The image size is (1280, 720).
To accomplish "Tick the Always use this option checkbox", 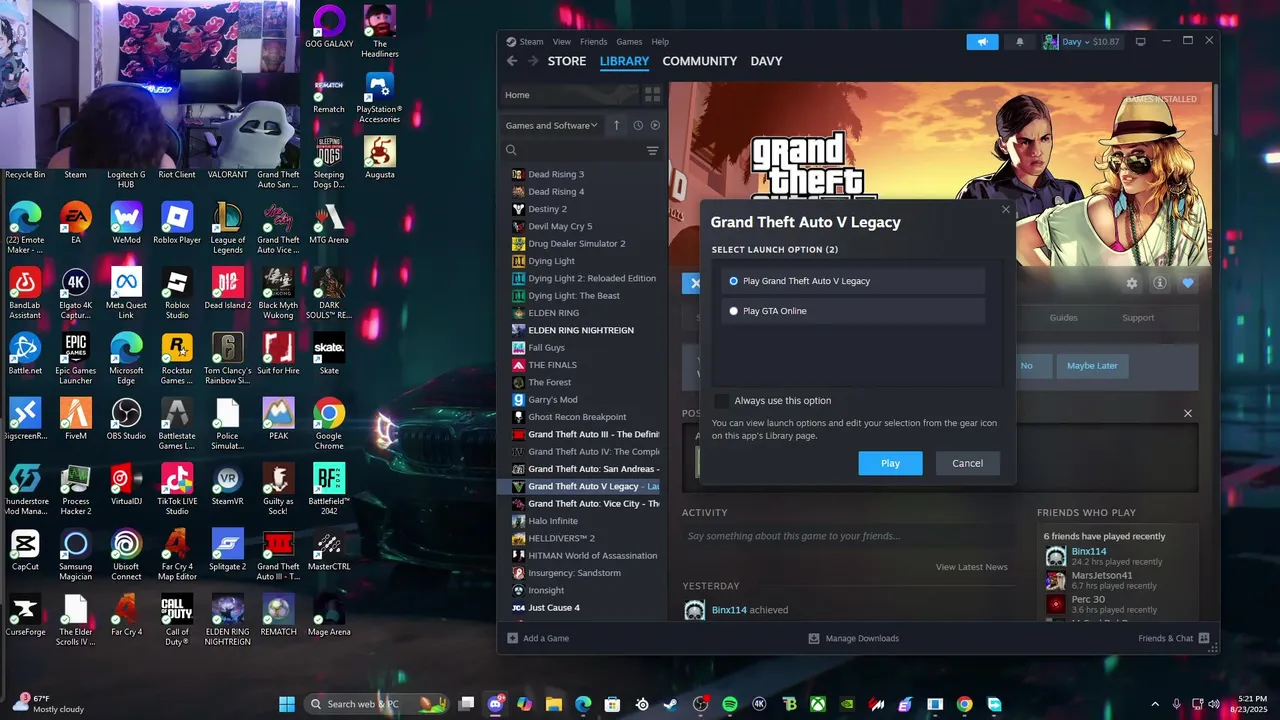I will [x=722, y=401].
